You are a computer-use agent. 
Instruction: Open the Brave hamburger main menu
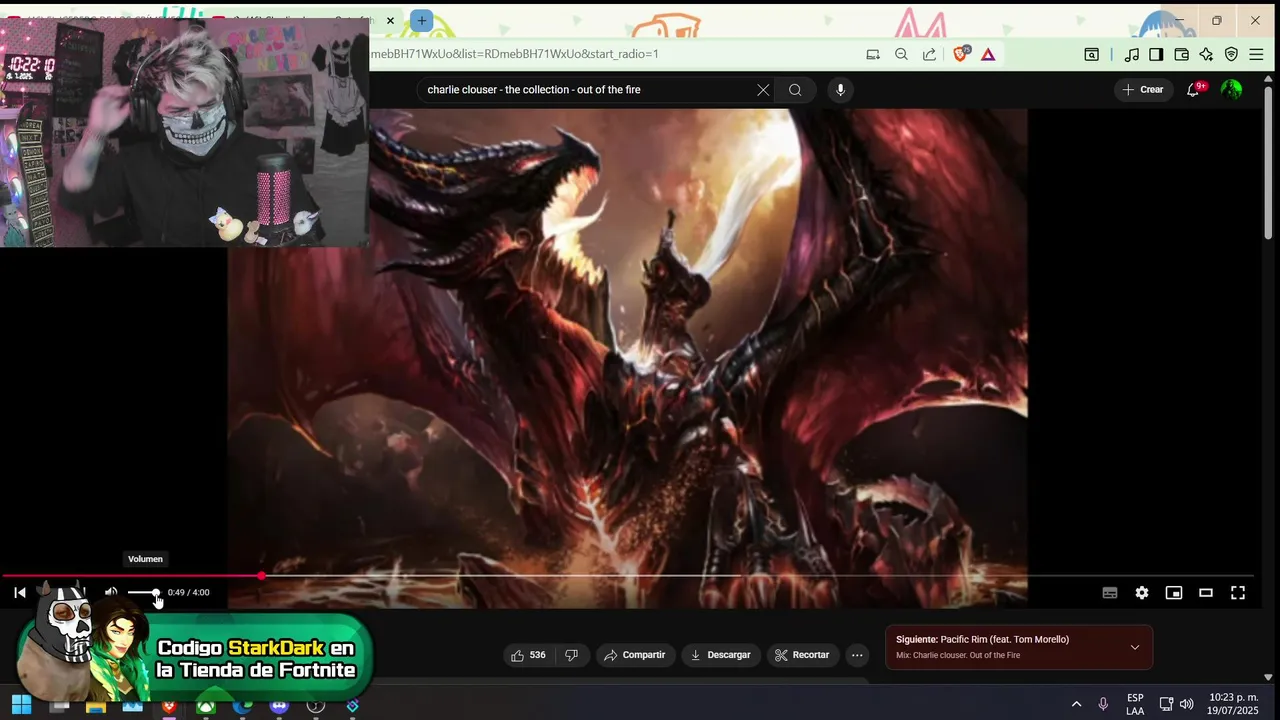(x=1257, y=54)
